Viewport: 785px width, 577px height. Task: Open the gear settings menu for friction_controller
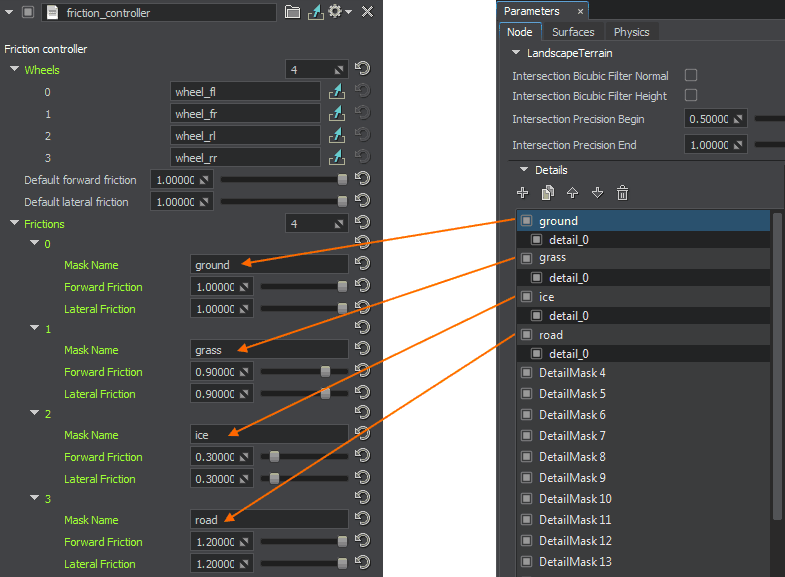pos(337,12)
